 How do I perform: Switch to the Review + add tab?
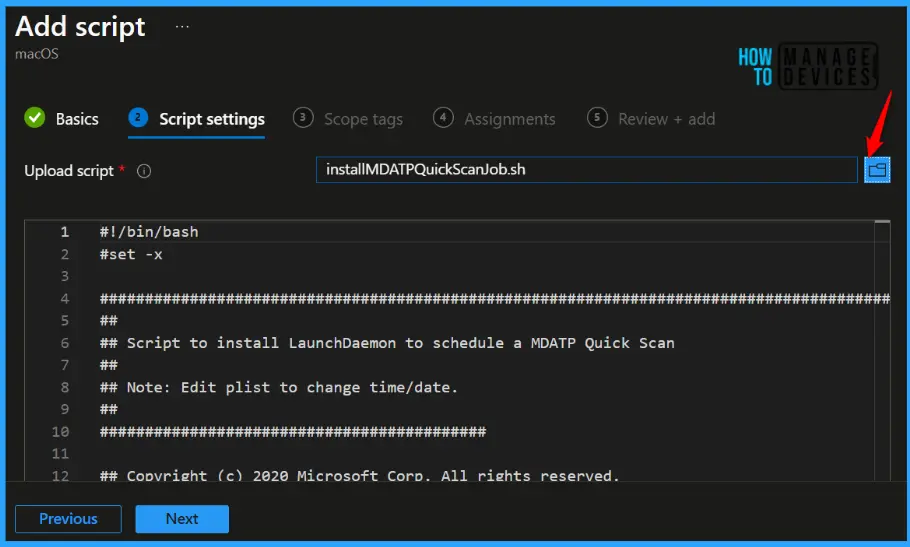666,119
